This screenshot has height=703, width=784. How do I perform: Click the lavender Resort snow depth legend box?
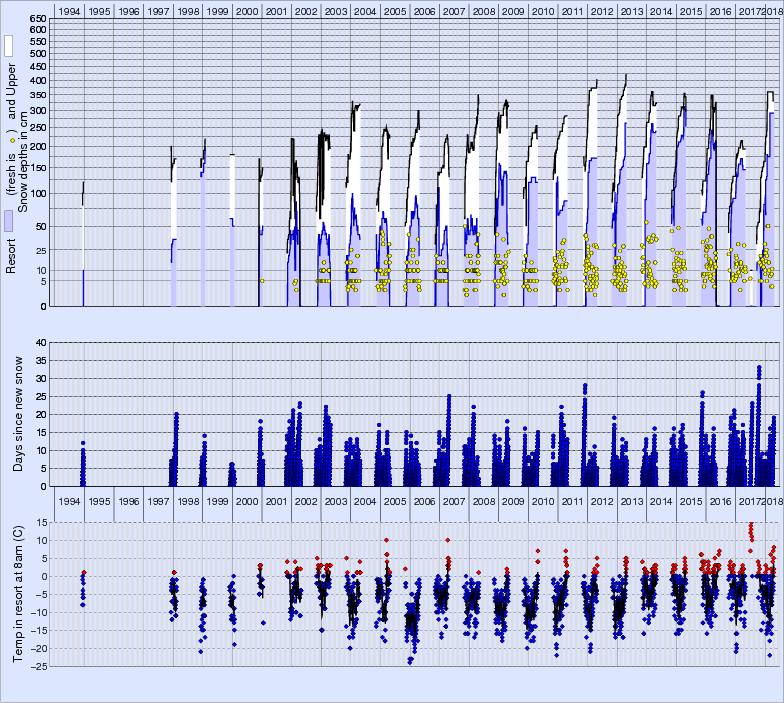click(8, 222)
